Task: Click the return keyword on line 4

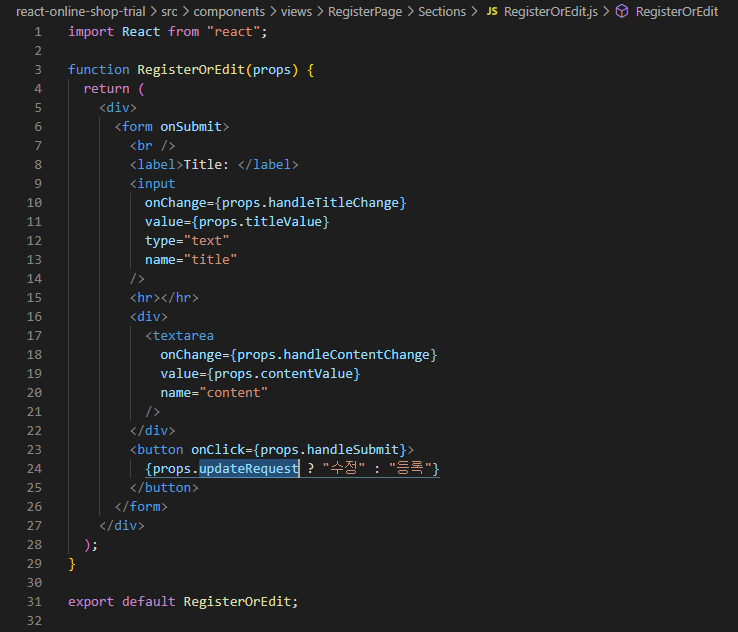Action: pyautogui.click(x=106, y=89)
